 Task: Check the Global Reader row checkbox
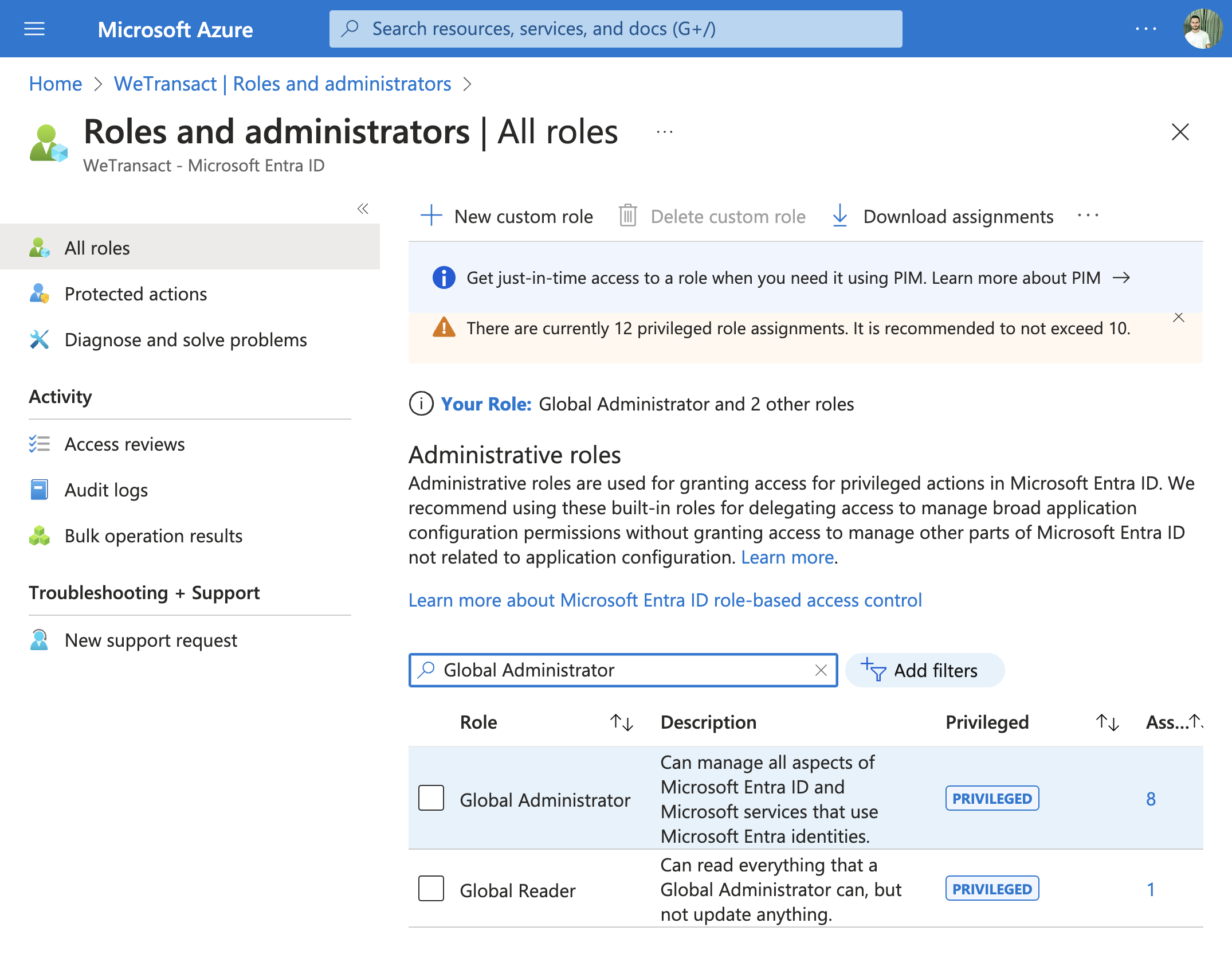click(431, 888)
